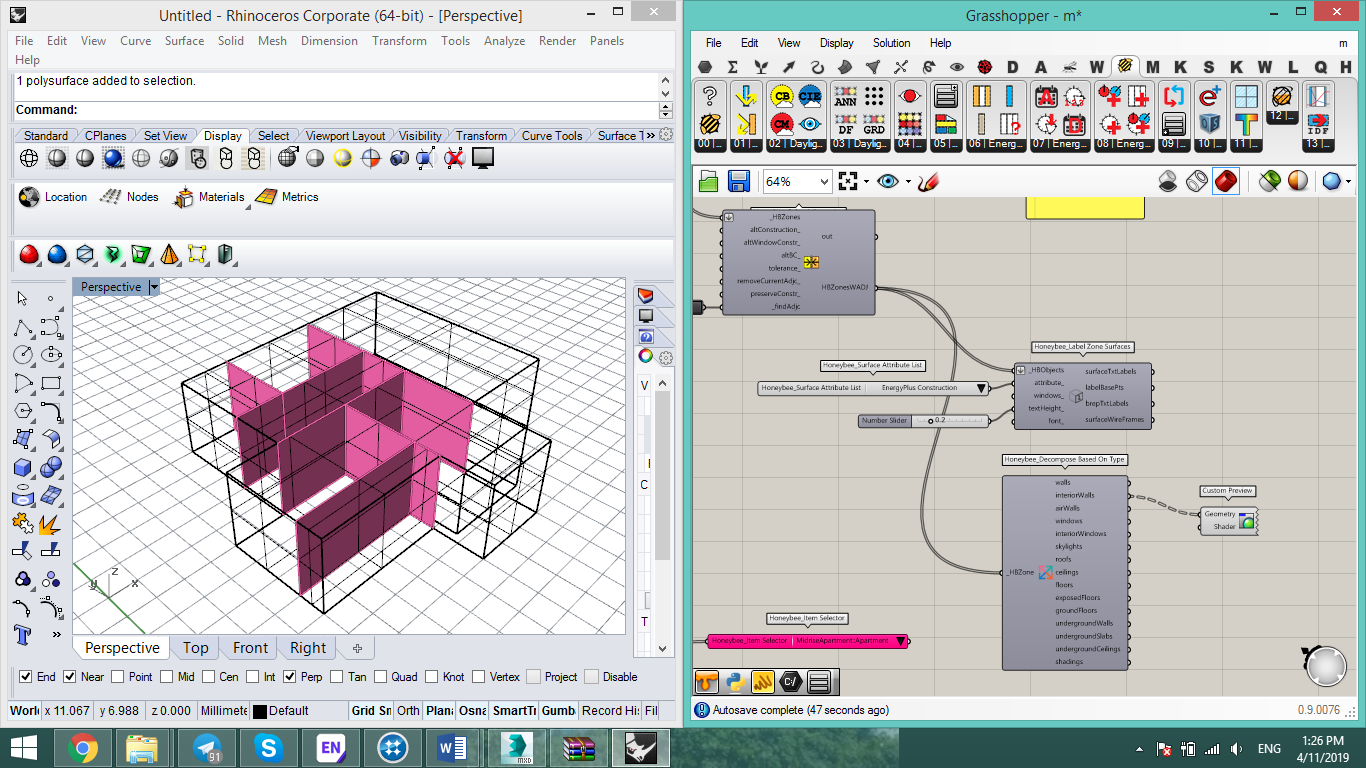
Task: Click the Grasshopper sketch pen icon
Action: [929, 181]
